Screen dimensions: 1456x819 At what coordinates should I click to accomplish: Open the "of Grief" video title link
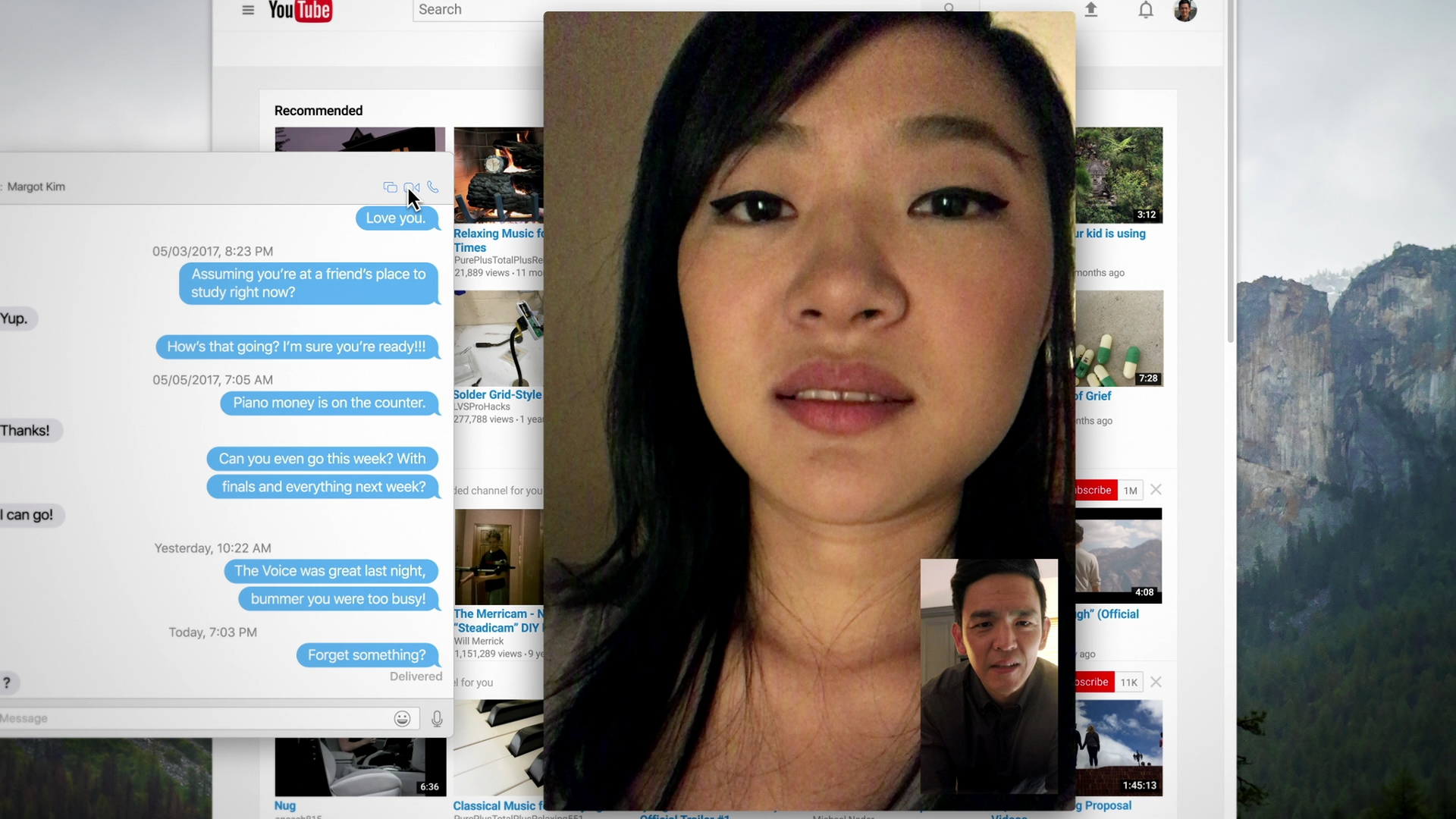pos(1094,396)
